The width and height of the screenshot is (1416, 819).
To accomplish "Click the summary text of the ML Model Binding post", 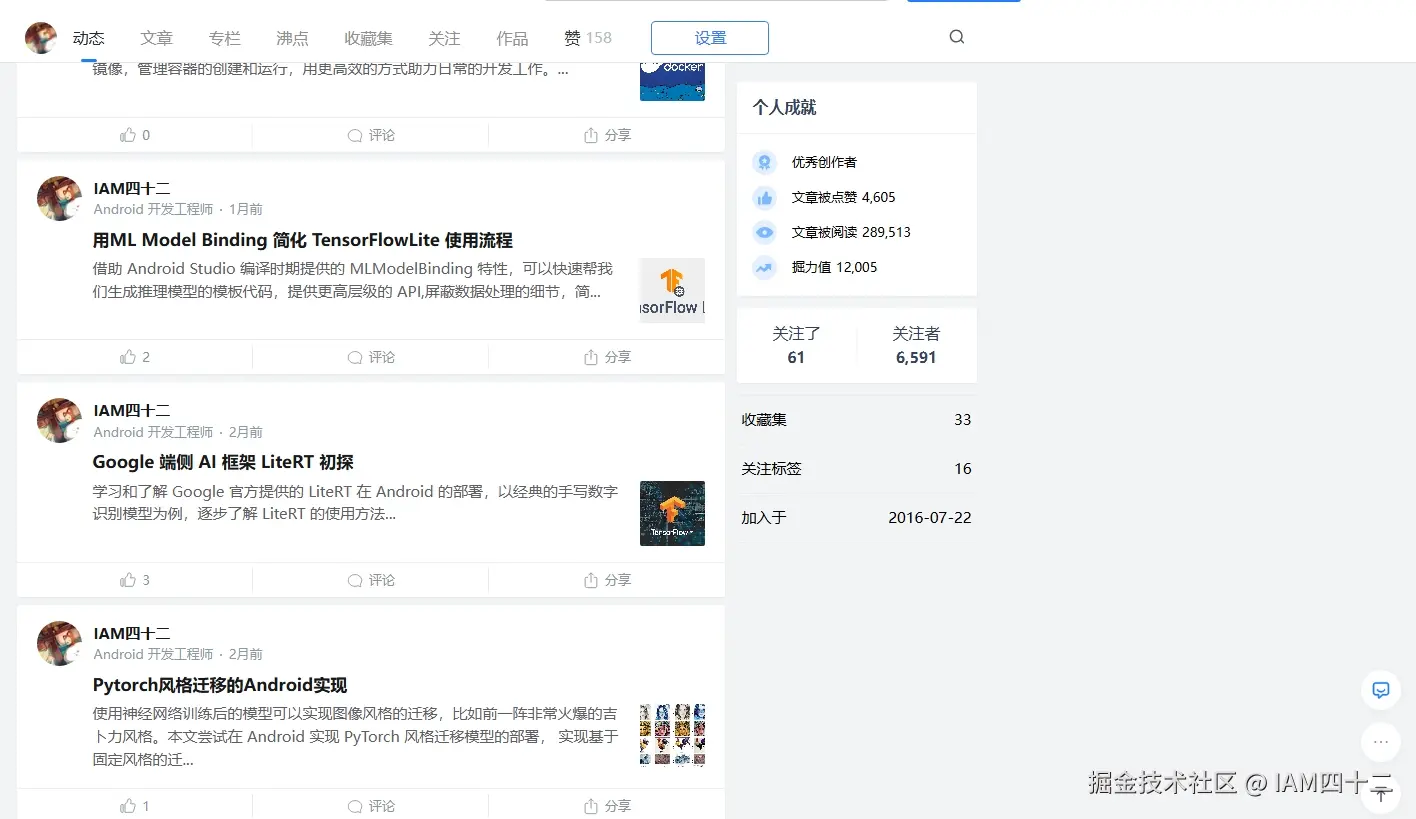I will pyautogui.click(x=353, y=280).
